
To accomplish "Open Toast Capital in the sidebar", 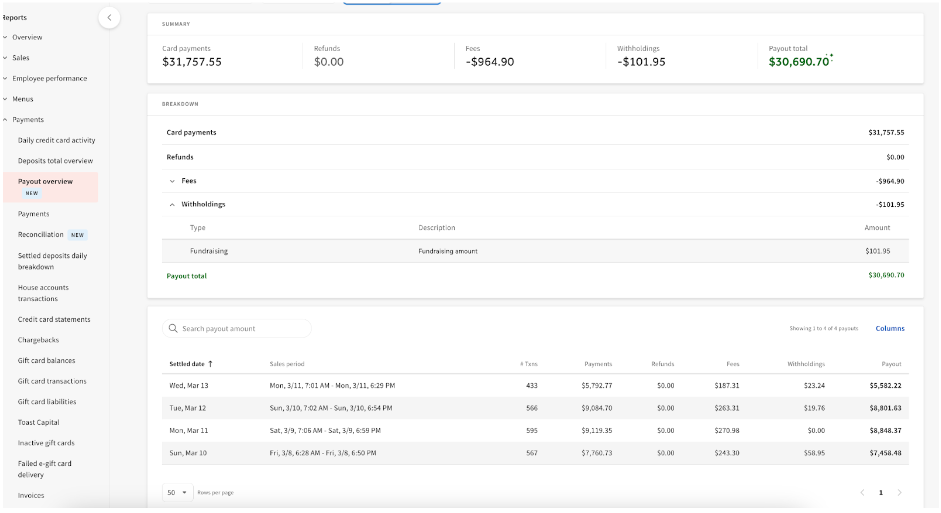I will [38, 422].
